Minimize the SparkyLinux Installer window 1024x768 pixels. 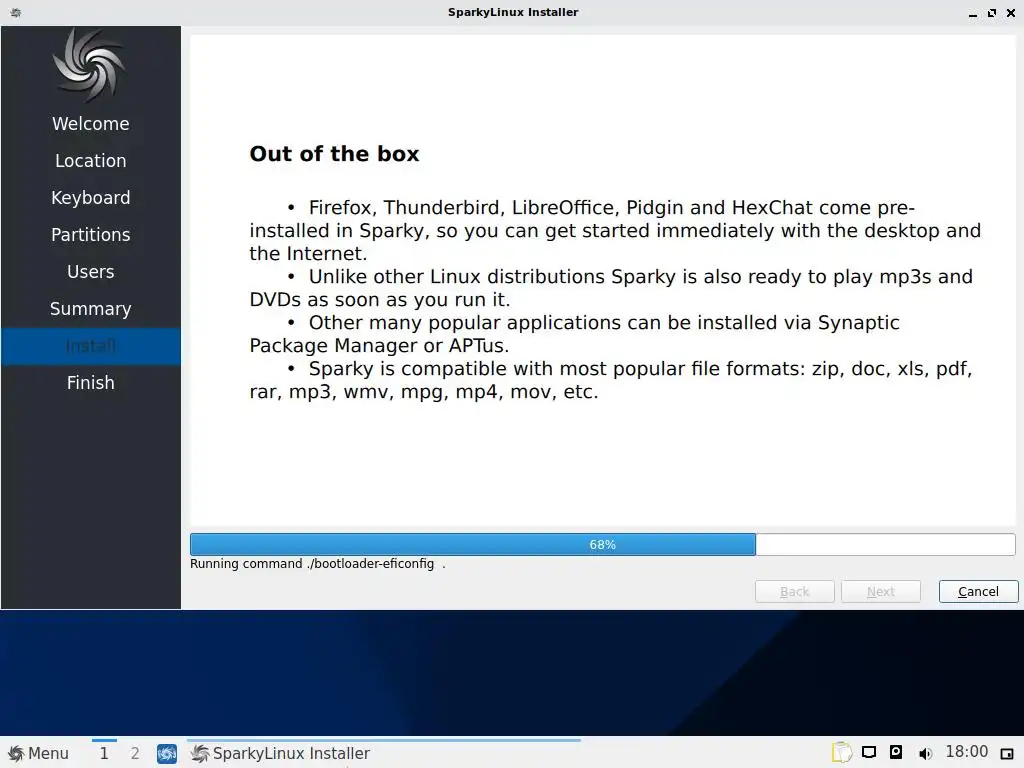972,13
